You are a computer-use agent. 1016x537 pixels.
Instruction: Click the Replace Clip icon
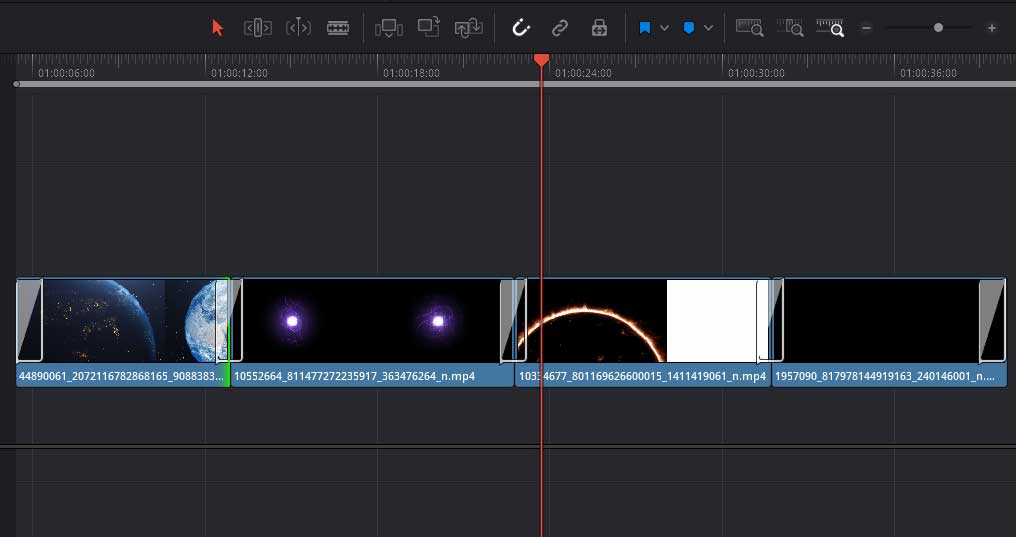pos(468,28)
